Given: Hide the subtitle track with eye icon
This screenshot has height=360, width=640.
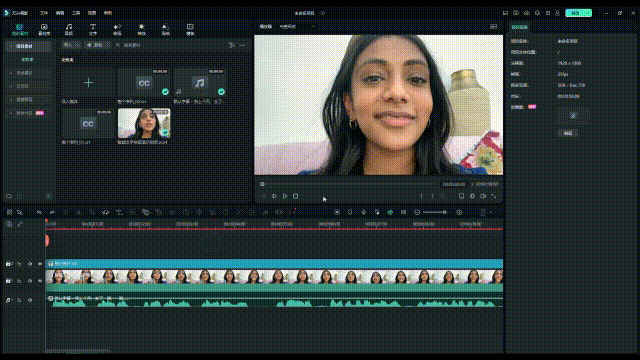Looking at the screenshot, I should point(40,264).
